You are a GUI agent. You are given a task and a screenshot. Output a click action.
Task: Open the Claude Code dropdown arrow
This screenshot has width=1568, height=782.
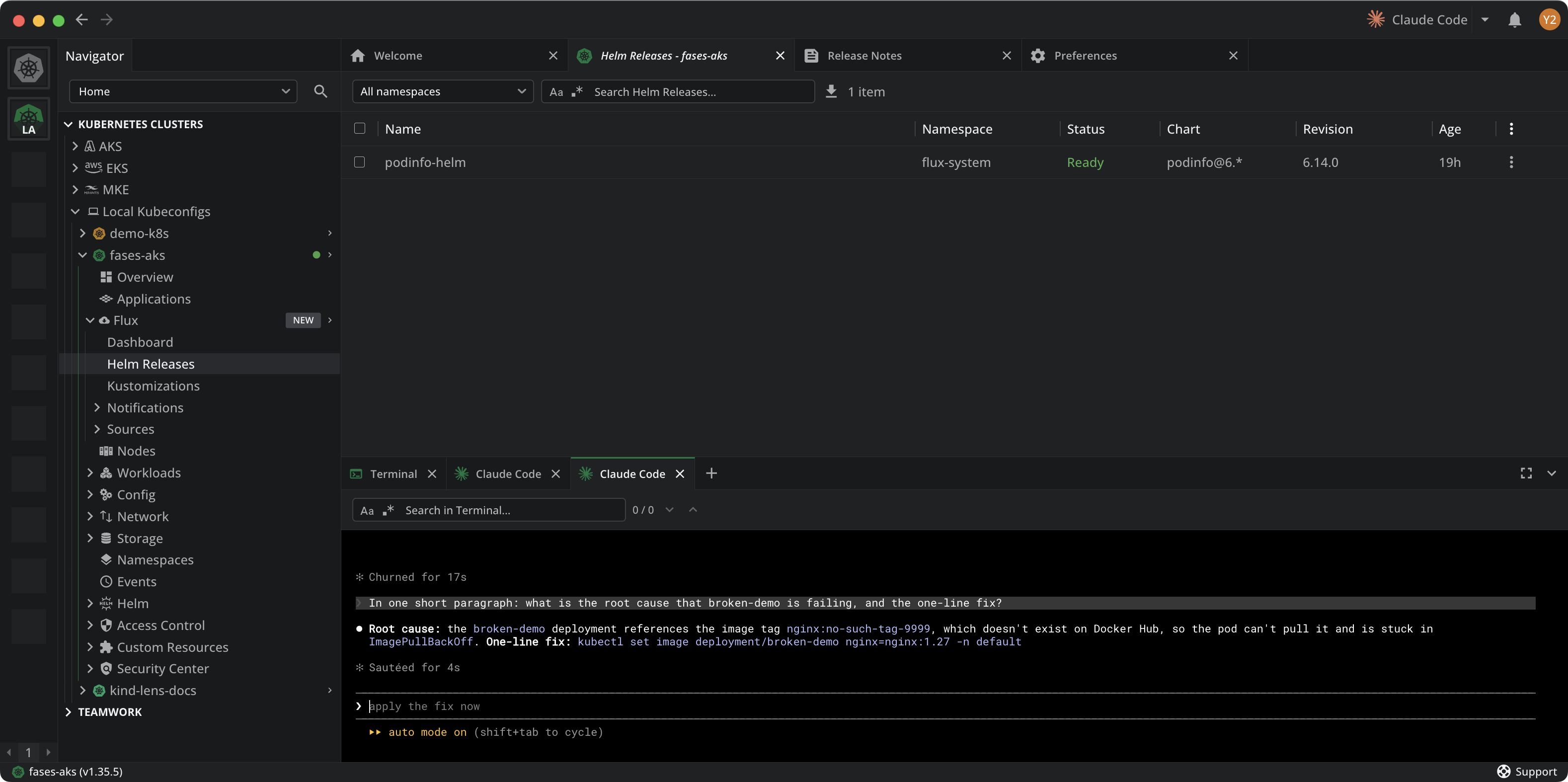pyautogui.click(x=1485, y=20)
